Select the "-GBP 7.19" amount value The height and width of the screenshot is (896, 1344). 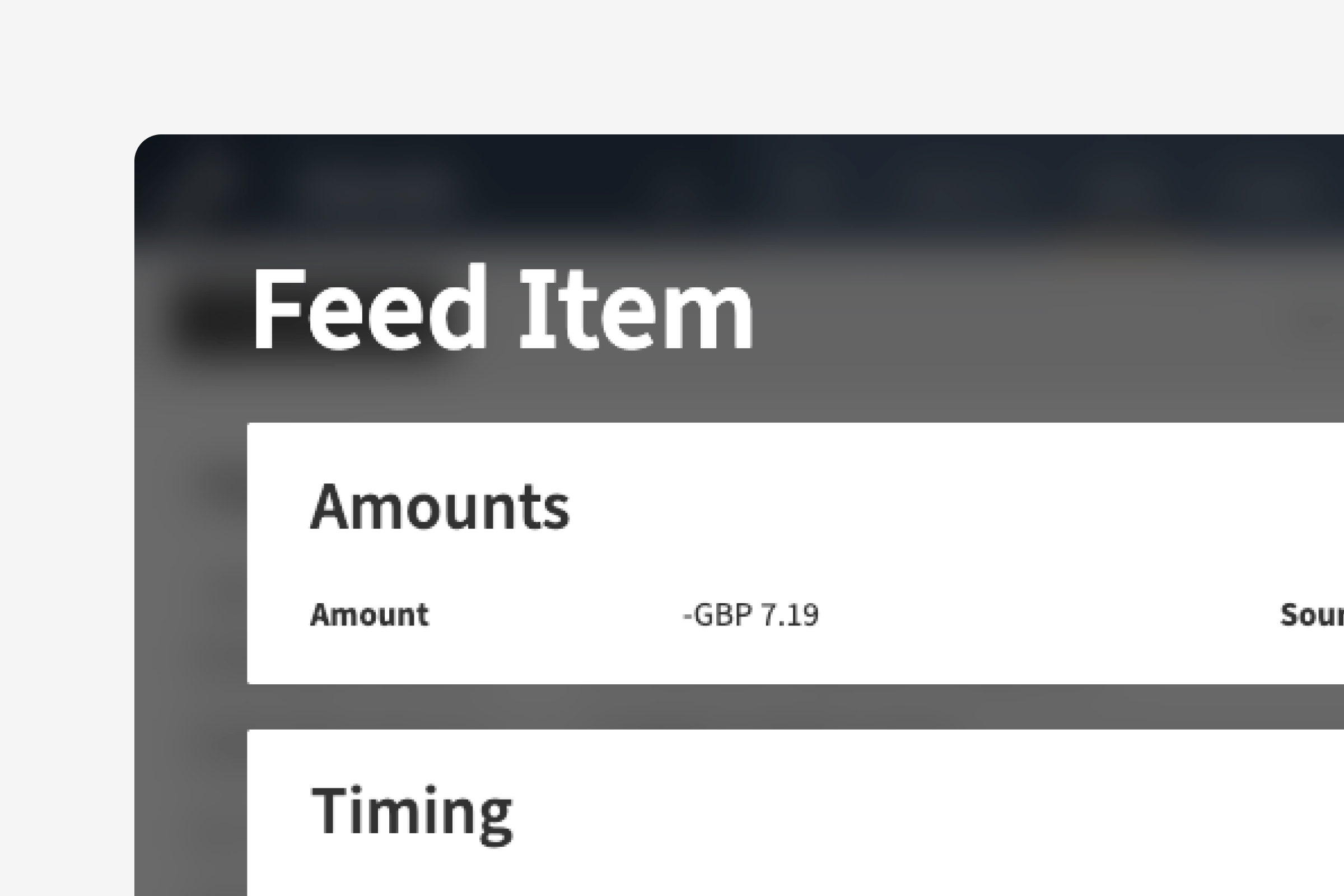[750, 615]
